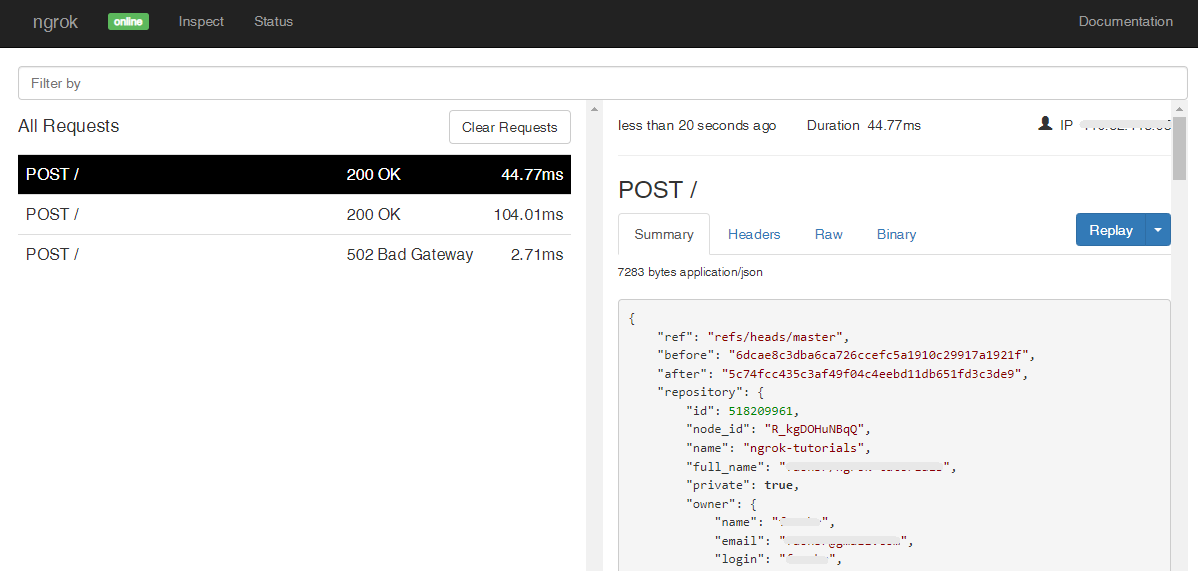
Task: Click the scroll-up arrow beside the request list
Action: point(594,109)
